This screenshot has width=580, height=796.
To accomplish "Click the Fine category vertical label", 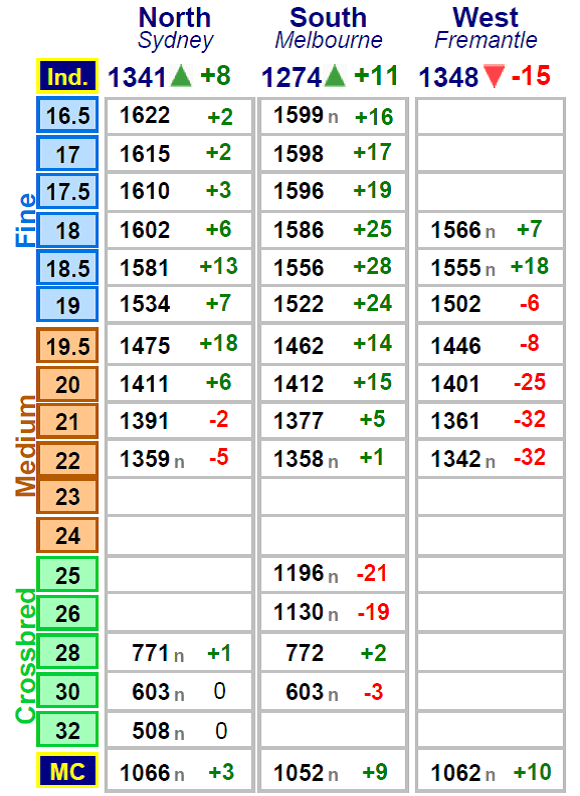I will tap(25, 220).
